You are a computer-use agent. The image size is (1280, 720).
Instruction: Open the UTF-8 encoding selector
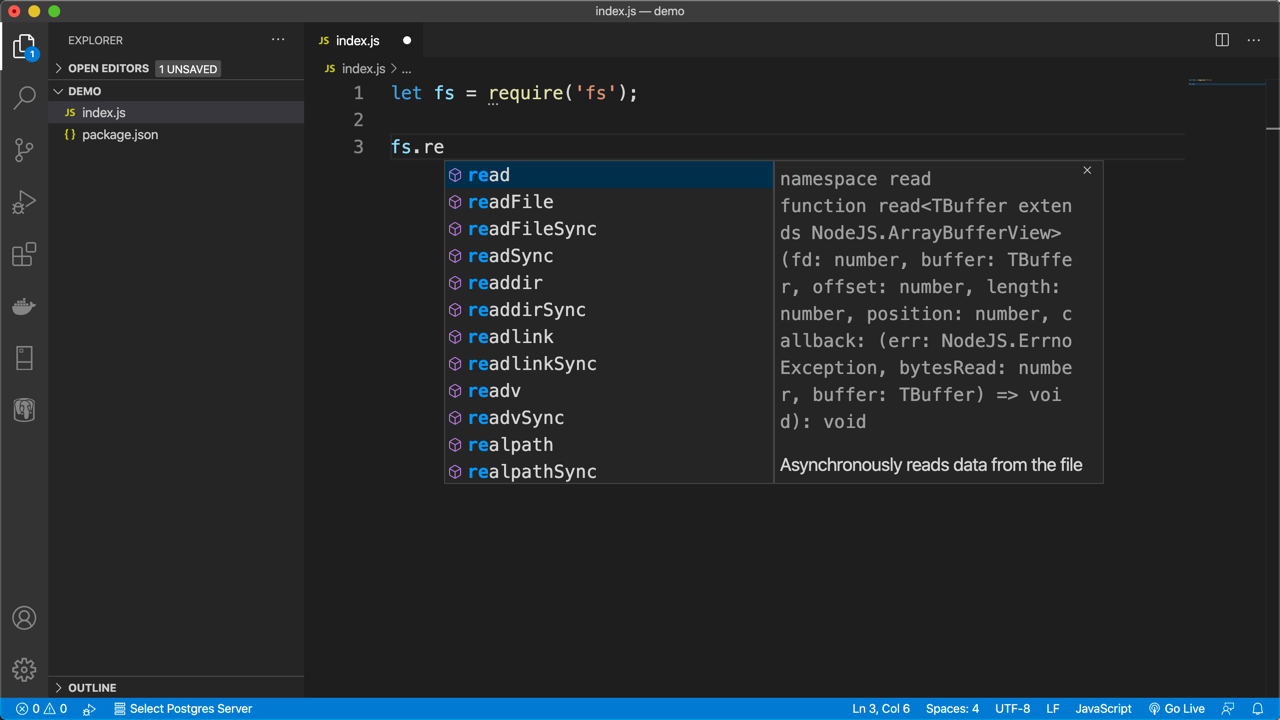click(x=1012, y=709)
